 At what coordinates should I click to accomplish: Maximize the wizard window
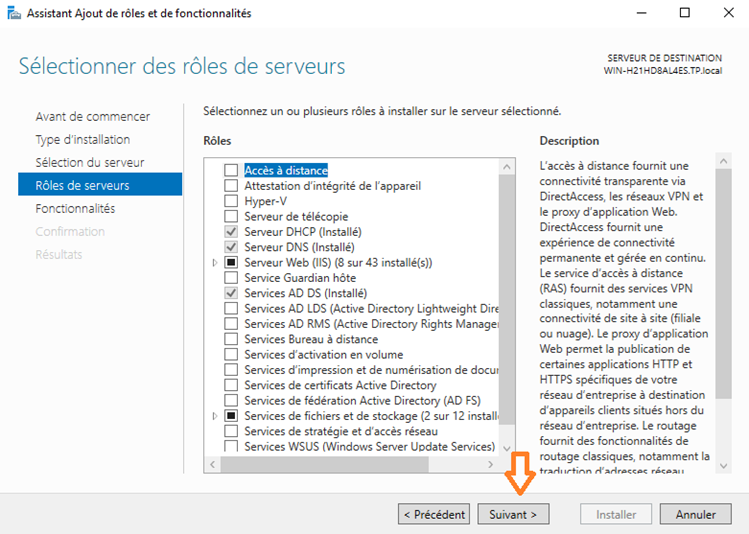(685, 13)
